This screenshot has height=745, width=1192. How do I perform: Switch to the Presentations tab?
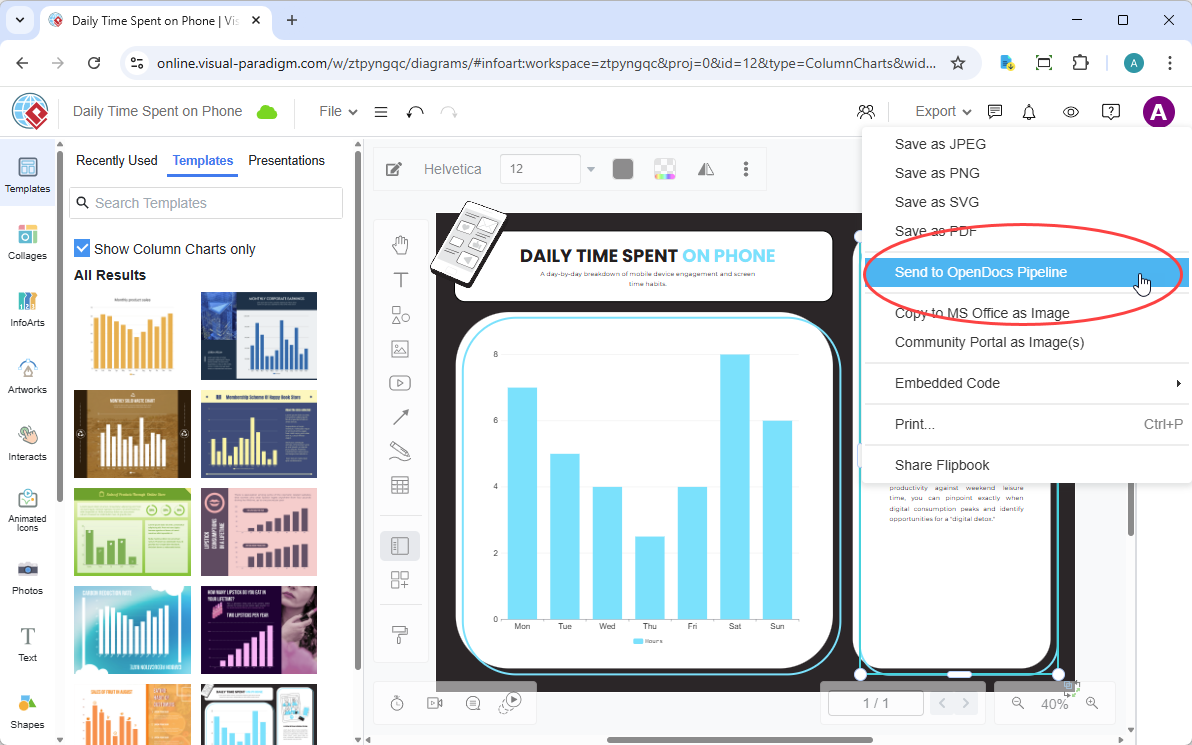coord(286,160)
